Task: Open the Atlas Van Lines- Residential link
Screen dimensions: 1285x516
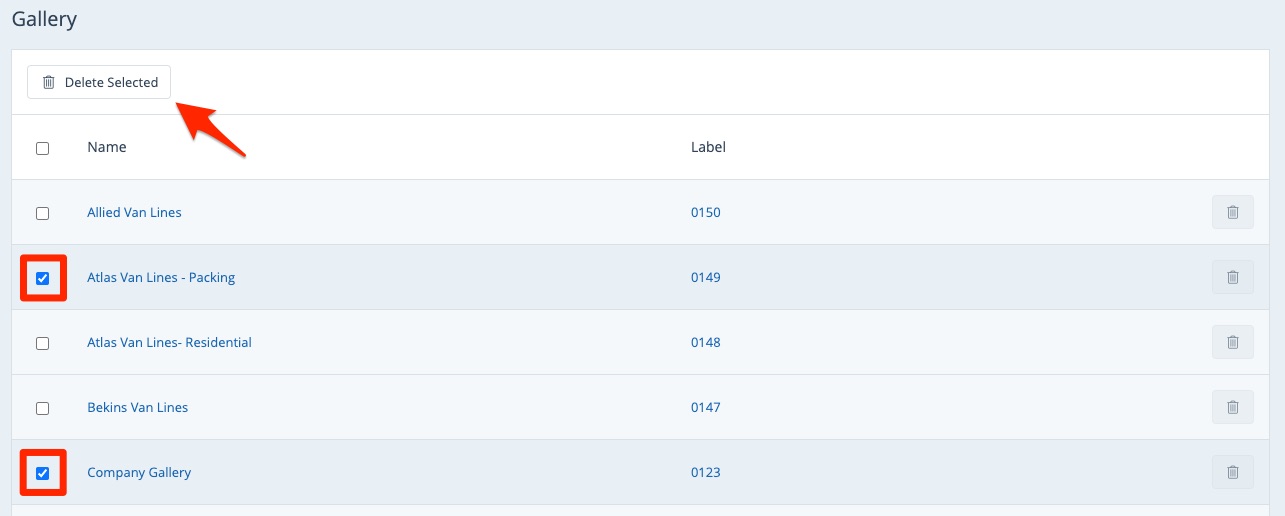Action: coord(169,343)
